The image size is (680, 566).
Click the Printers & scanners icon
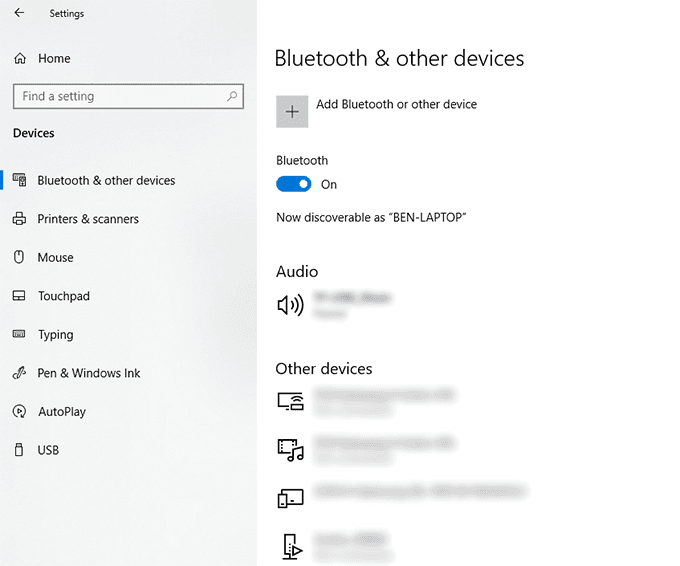(19, 219)
